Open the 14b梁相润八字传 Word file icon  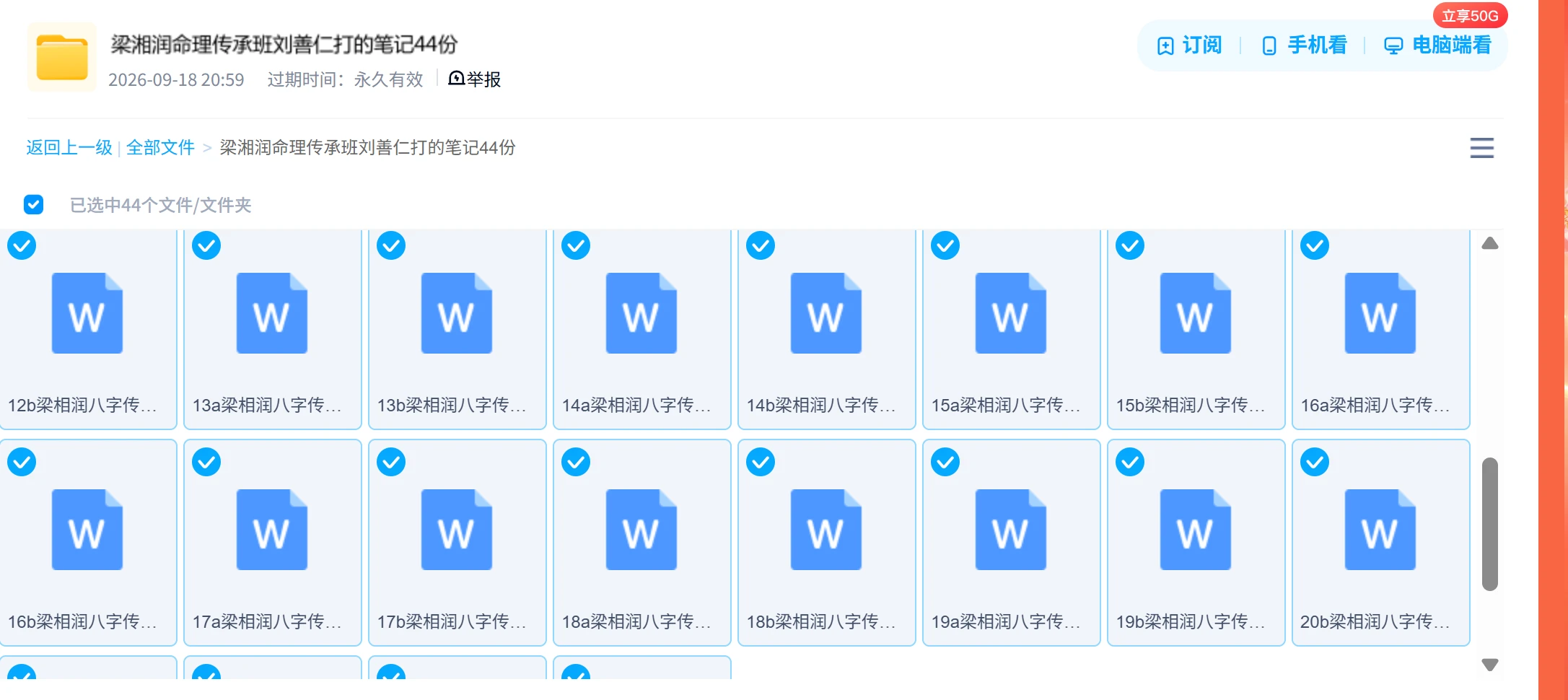point(826,313)
